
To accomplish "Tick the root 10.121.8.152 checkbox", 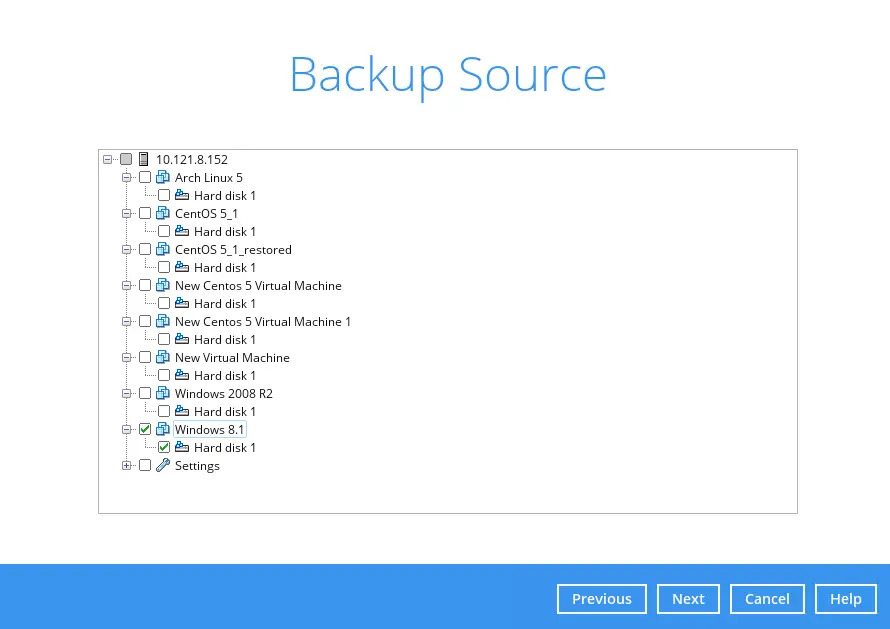I will [126, 159].
